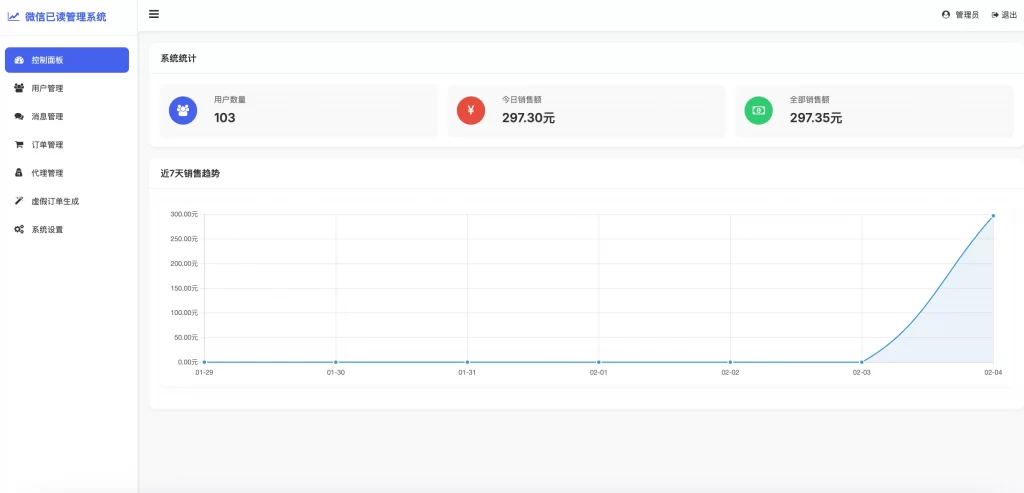Click the 02-04 data point on chart
Viewport: 1024px width, 493px height.
[x=993, y=215]
